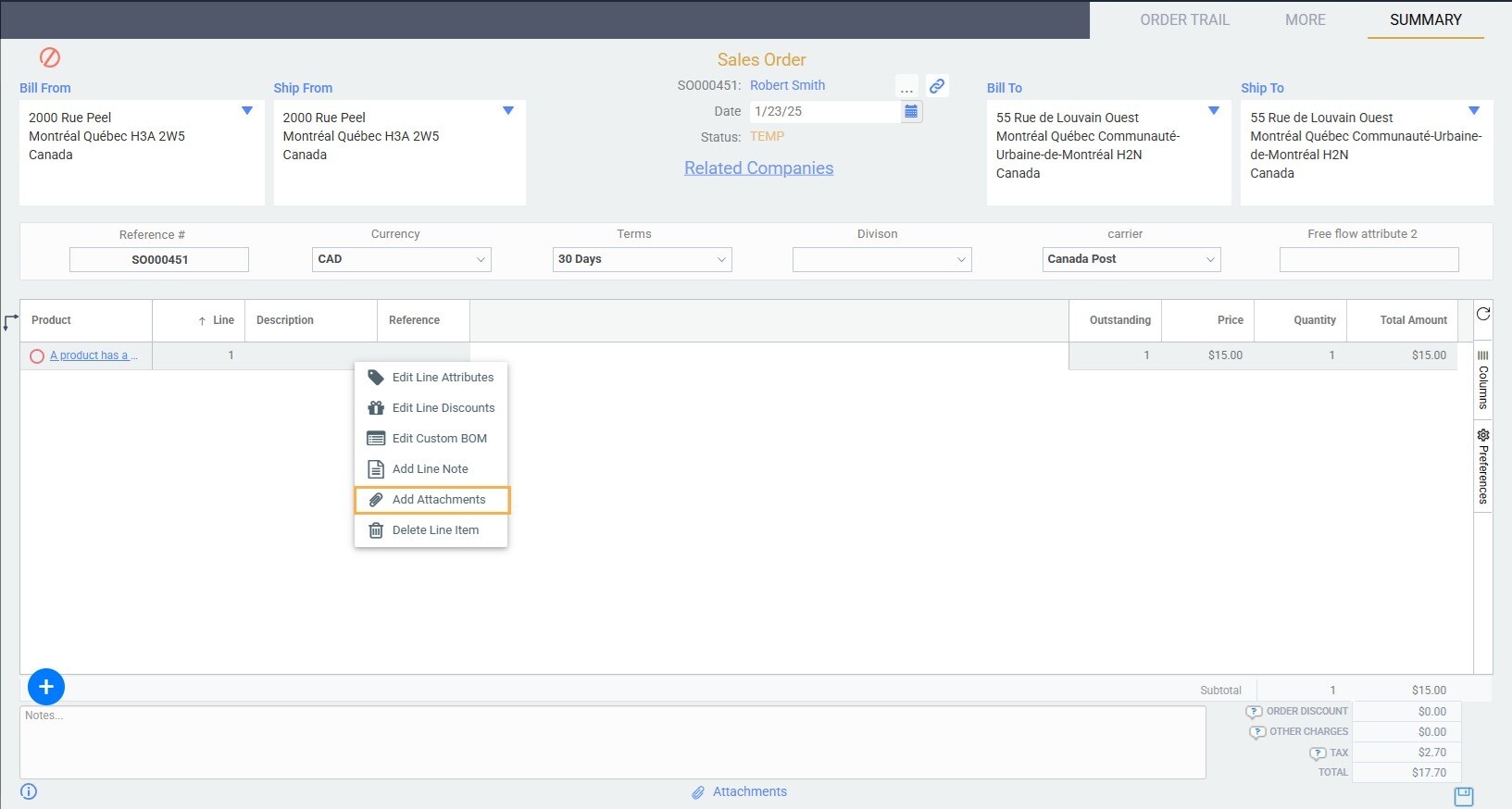Viewport: 1512px width, 809px height.
Task: Expand the carrier Canada Post dropdown
Action: coord(1131,259)
